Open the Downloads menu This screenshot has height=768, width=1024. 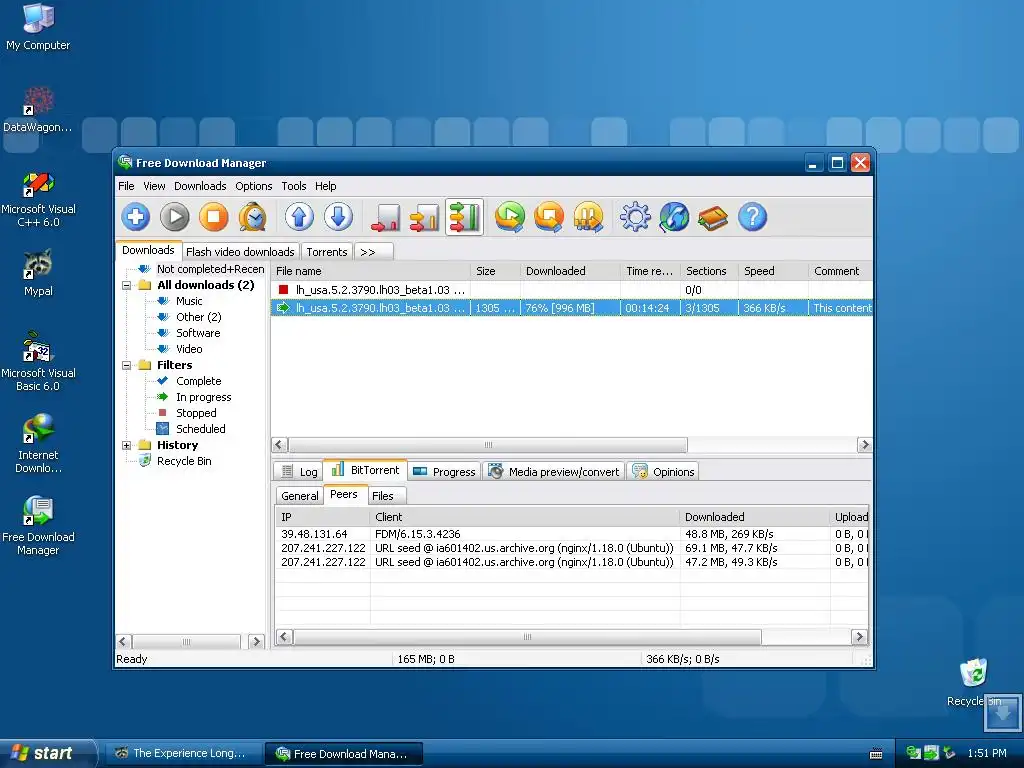point(200,186)
